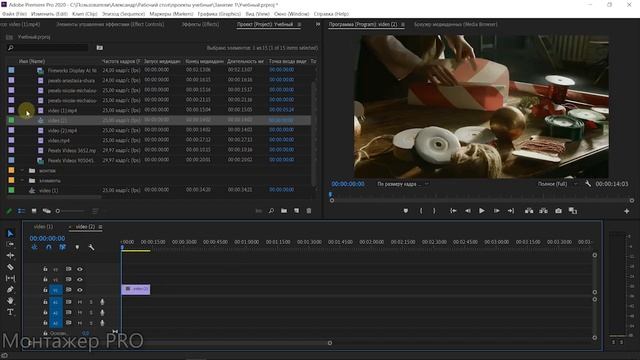640x360 pixels.
Task: Expand the second orange bin folder
Action: point(22,180)
